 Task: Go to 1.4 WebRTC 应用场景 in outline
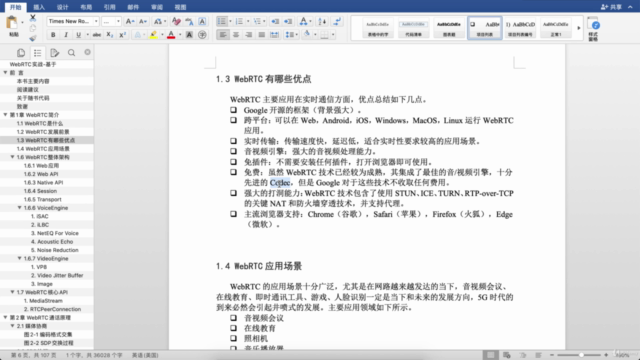(43, 149)
